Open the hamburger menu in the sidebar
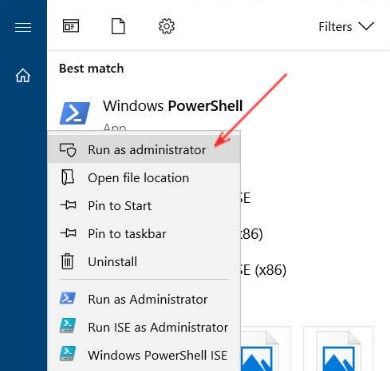This screenshot has width=390, height=371. [x=23, y=27]
